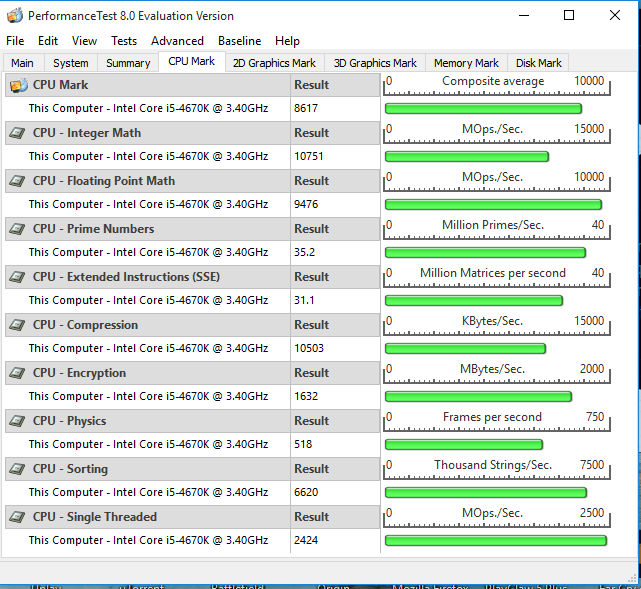Switch to the System tab
The height and width of the screenshot is (589, 641).
pyautogui.click(x=71, y=63)
